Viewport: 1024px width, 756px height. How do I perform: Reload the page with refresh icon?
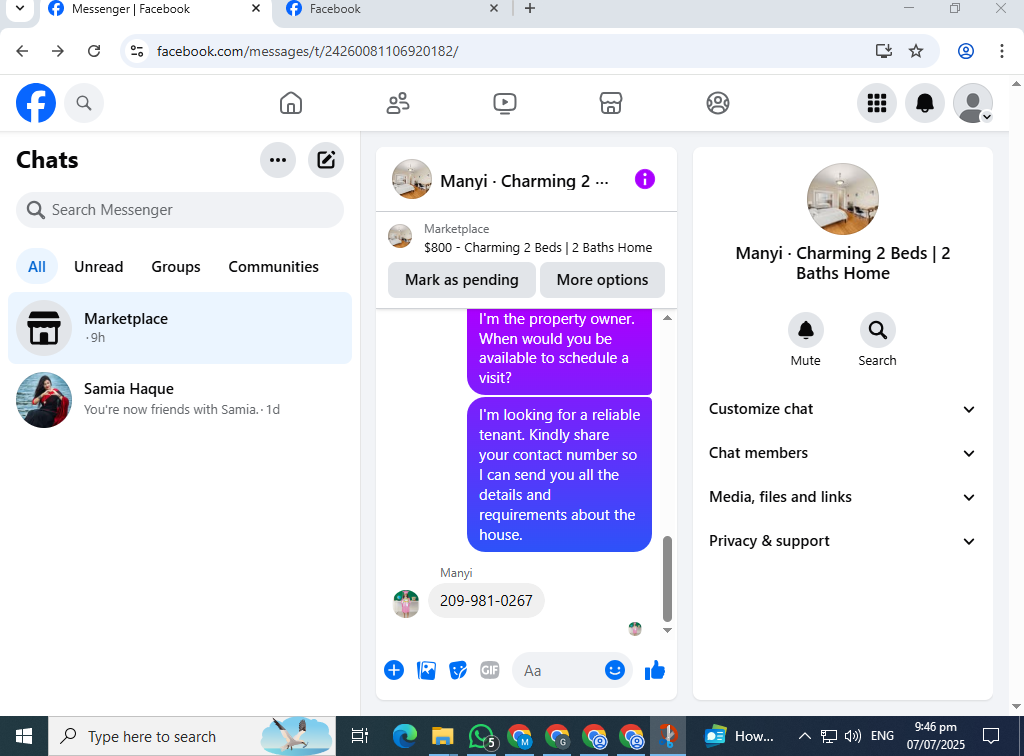tap(94, 51)
